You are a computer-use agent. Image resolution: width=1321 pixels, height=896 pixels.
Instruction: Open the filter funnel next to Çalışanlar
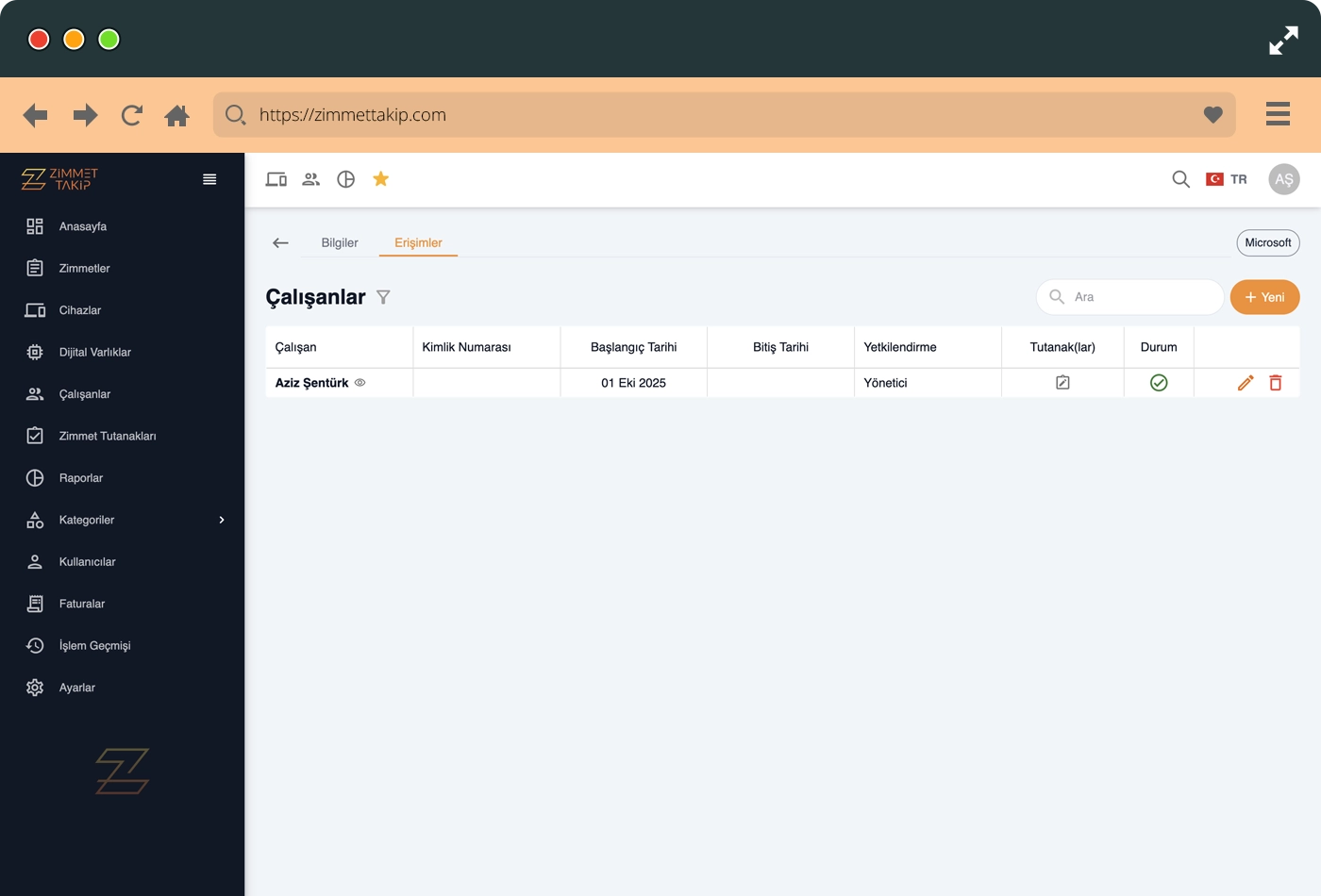(x=383, y=297)
